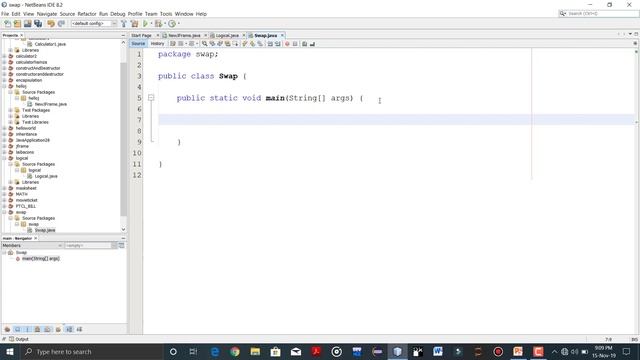Open Microsoft Edge from the taskbar
The width and height of the screenshot is (640, 360).
point(215,351)
